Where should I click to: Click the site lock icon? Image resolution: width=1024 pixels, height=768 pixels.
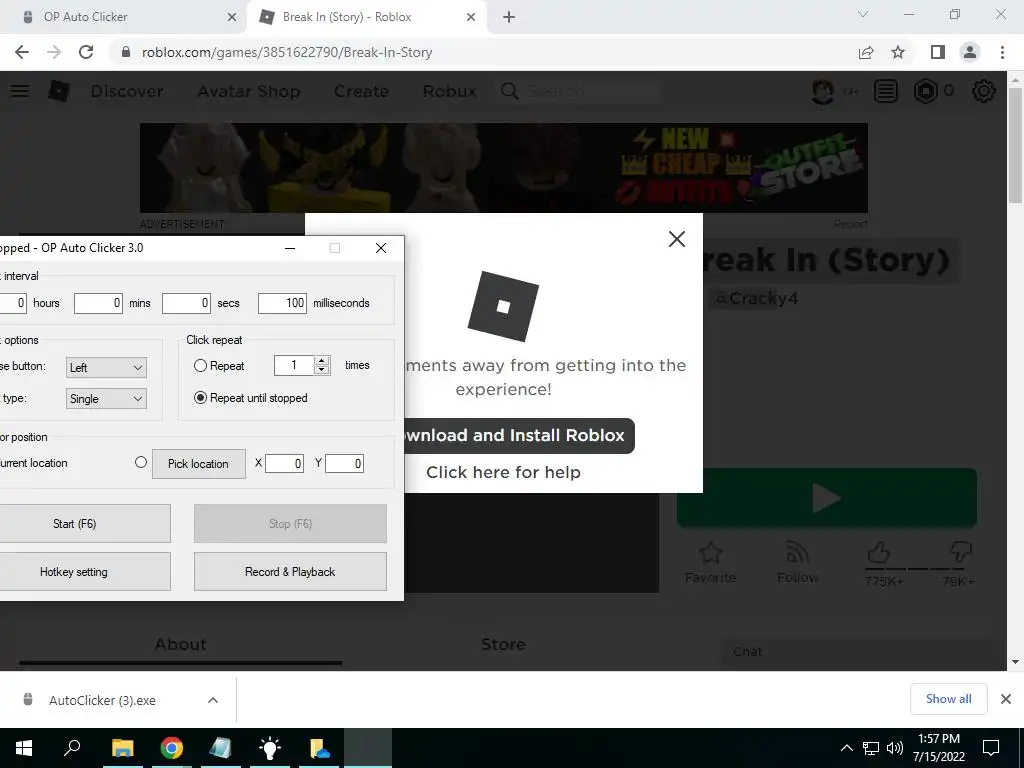click(126, 52)
